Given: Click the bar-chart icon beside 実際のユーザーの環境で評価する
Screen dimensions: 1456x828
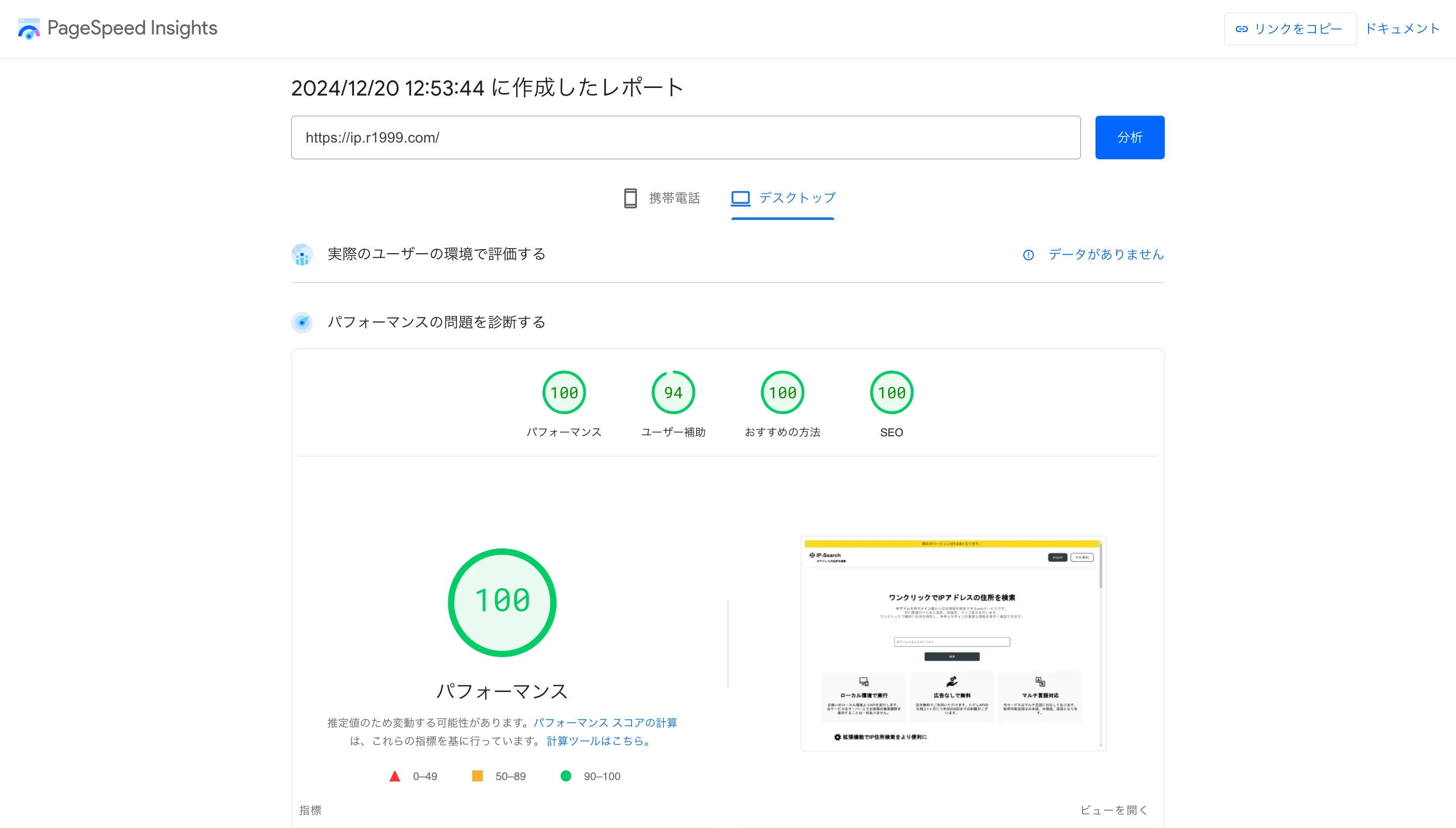Looking at the screenshot, I should [302, 255].
